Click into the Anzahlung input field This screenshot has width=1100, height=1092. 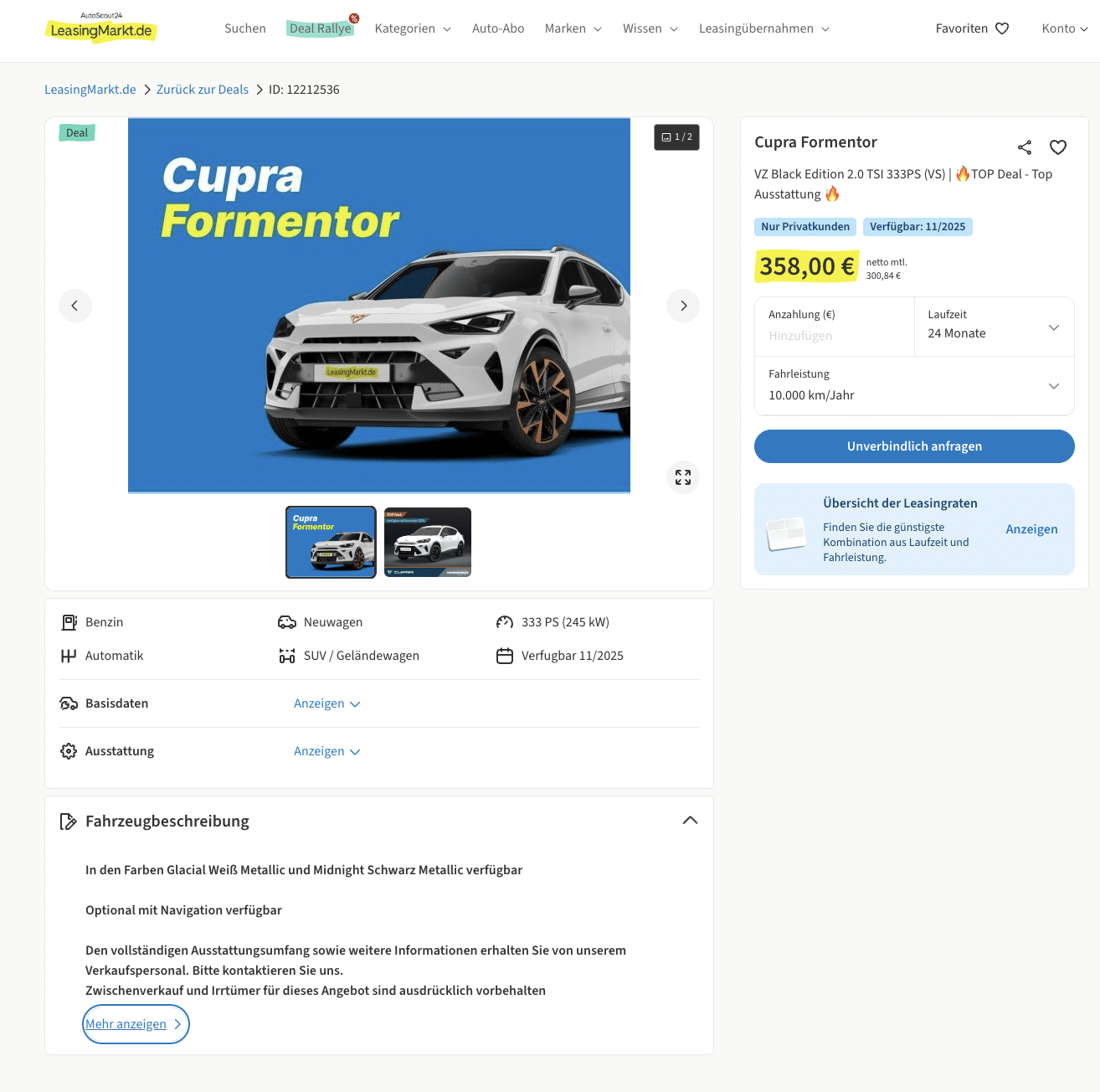[835, 336]
